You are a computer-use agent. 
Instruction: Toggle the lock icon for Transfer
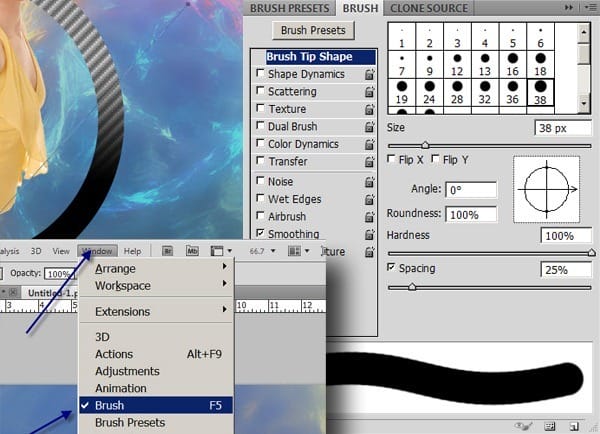tap(369, 162)
